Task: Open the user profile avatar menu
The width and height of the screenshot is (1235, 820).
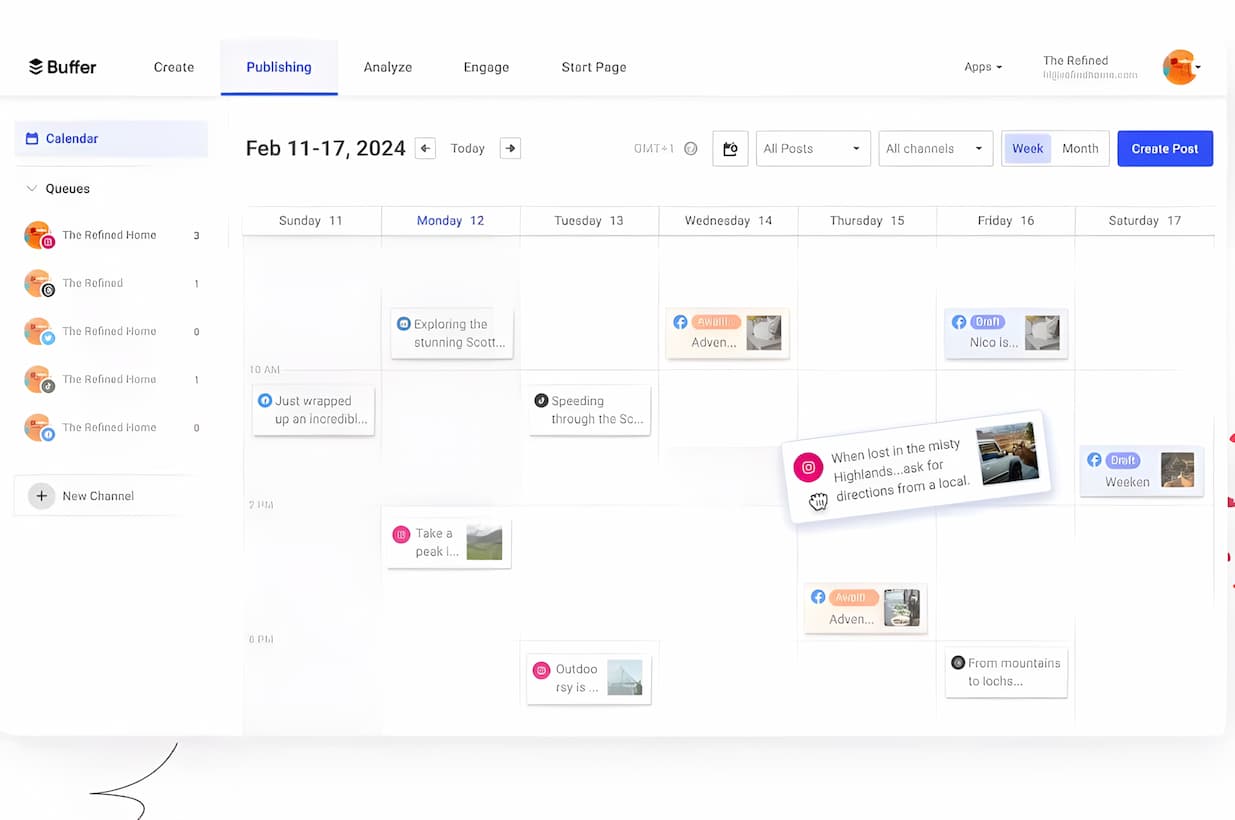Action: (1180, 67)
